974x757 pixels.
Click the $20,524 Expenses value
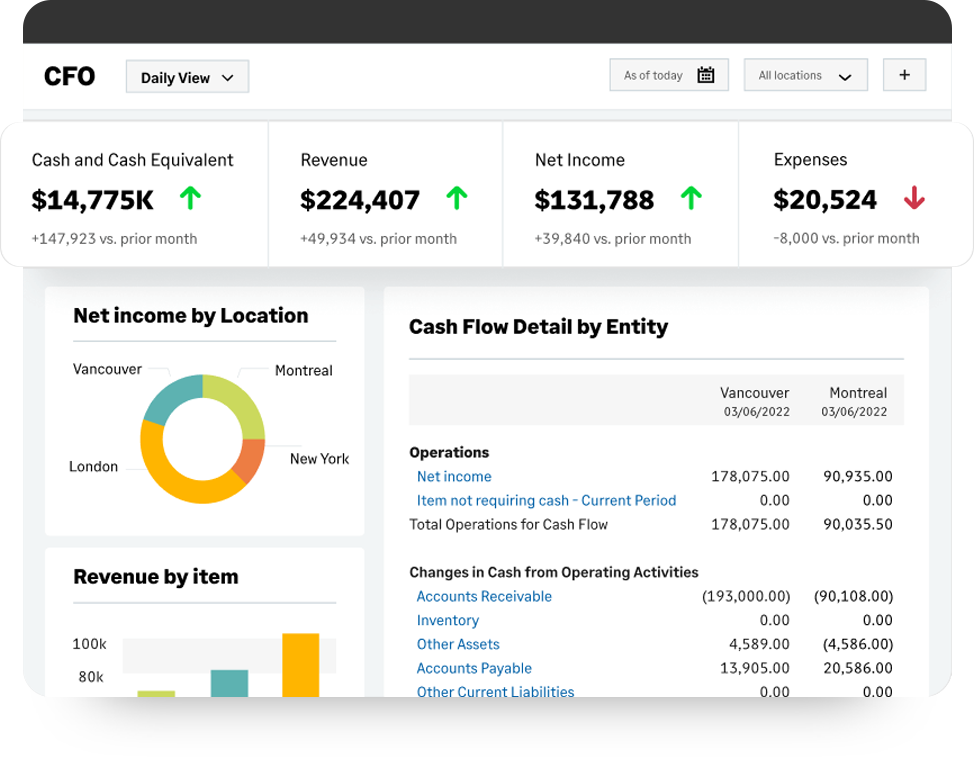pyautogui.click(x=825, y=199)
